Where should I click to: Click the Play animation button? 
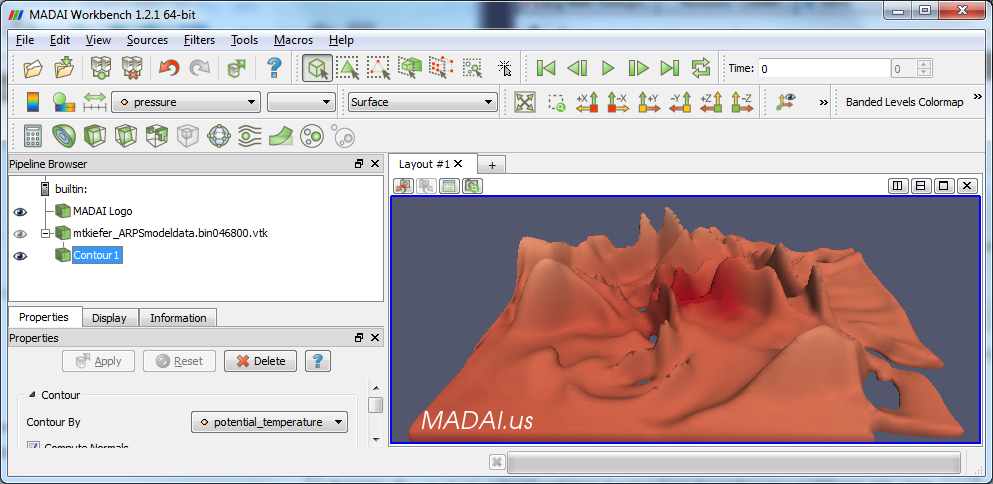tap(608, 68)
